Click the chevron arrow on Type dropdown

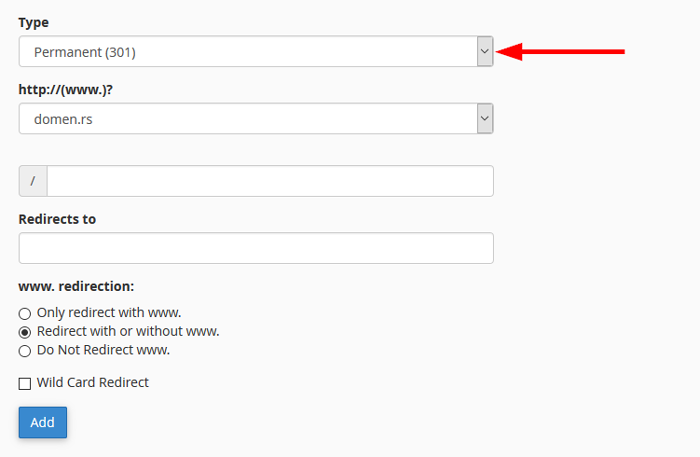click(x=485, y=51)
